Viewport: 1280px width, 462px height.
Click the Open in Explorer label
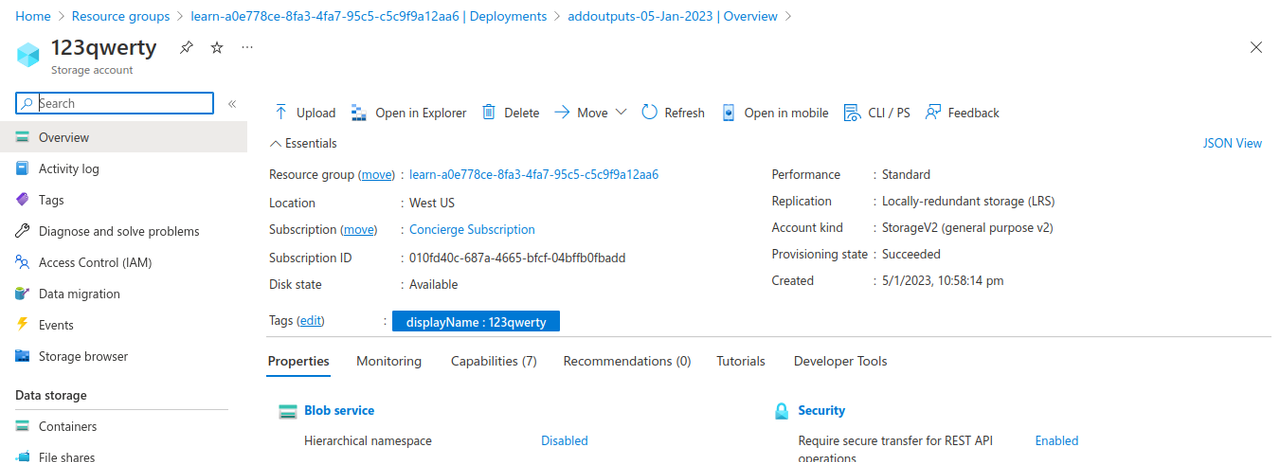[421, 113]
